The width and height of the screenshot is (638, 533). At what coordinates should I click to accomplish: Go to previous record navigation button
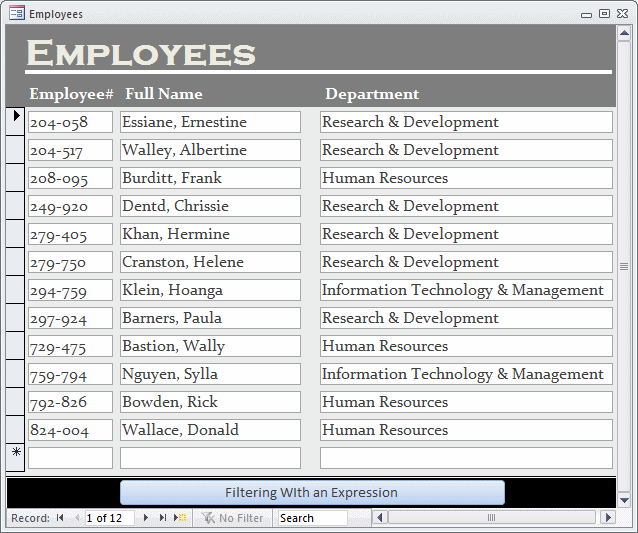coord(77,518)
